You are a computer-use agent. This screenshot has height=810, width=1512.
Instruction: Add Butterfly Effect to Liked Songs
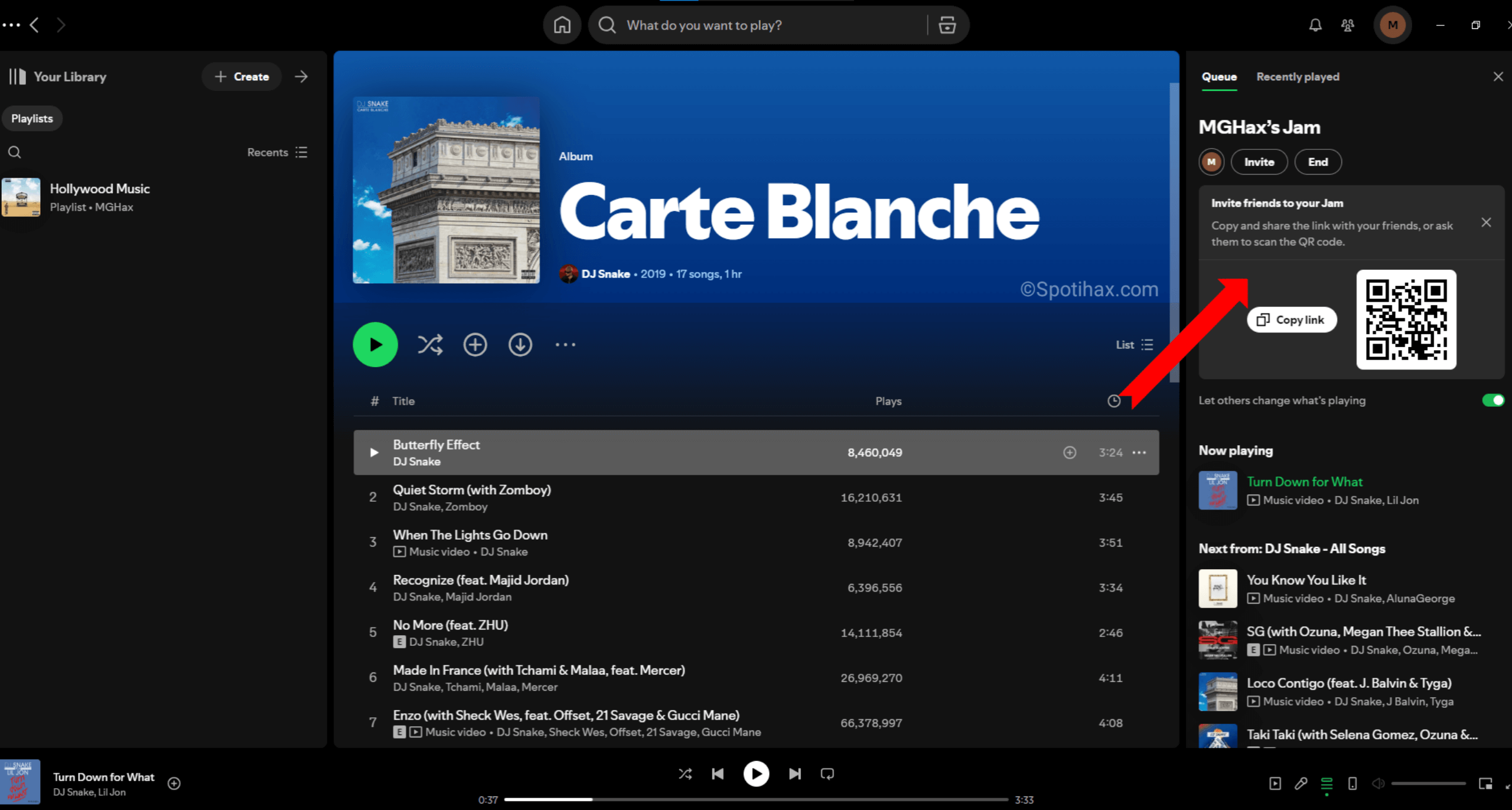click(x=1070, y=452)
